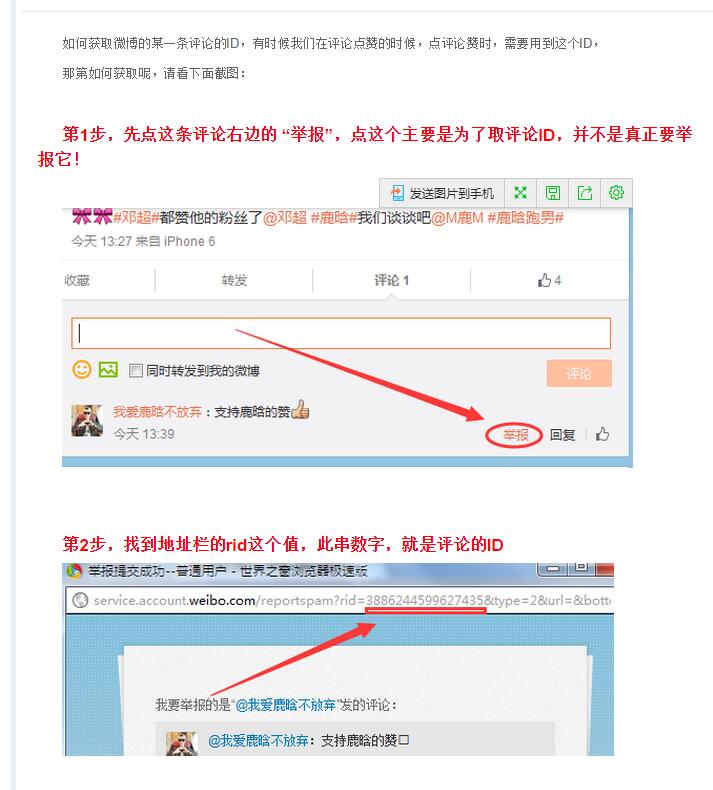Image resolution: width=713 pixels, height=790 pixels.
Task: Select the 评论 1 tab
Action: click(x=392, y=280)
